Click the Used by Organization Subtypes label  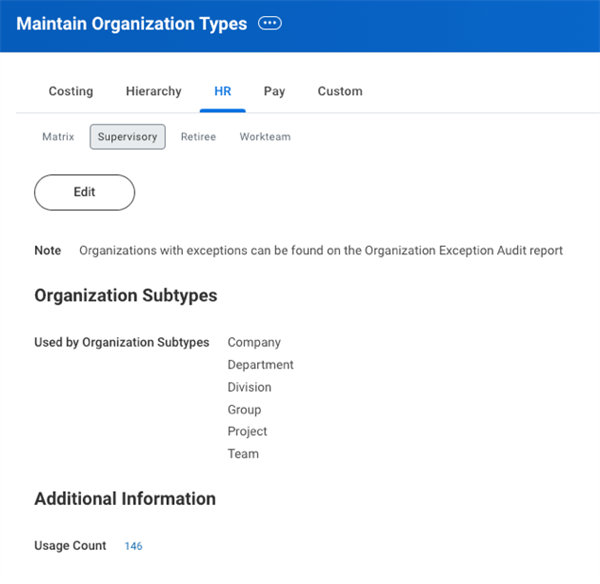click(x=122, y=342)
